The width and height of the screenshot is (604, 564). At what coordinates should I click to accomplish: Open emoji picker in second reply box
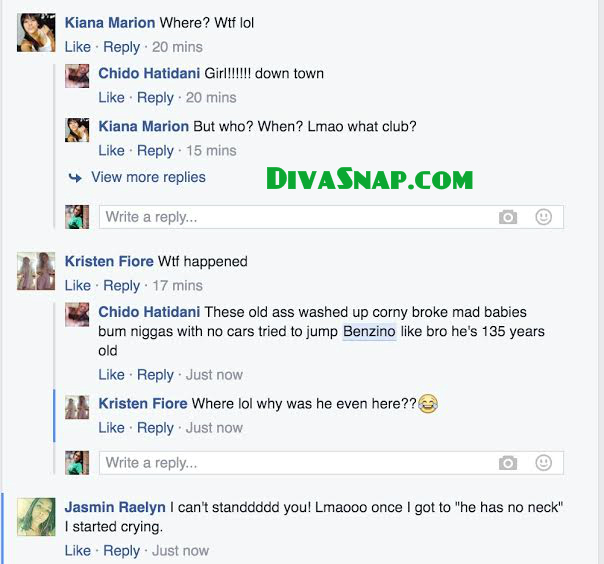544,463
